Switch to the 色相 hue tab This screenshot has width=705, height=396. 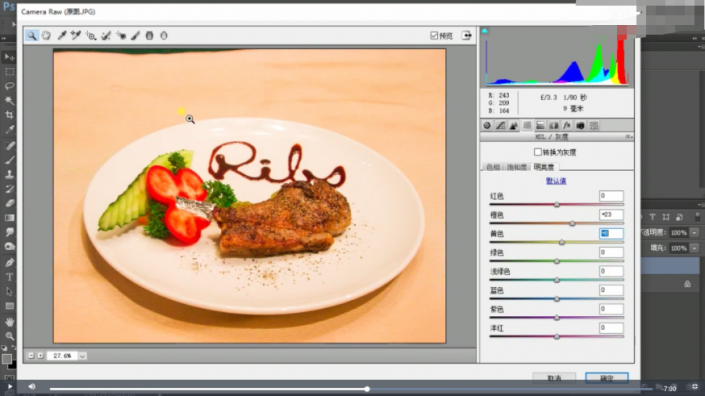pyautogui.click(x=493, y=167)
